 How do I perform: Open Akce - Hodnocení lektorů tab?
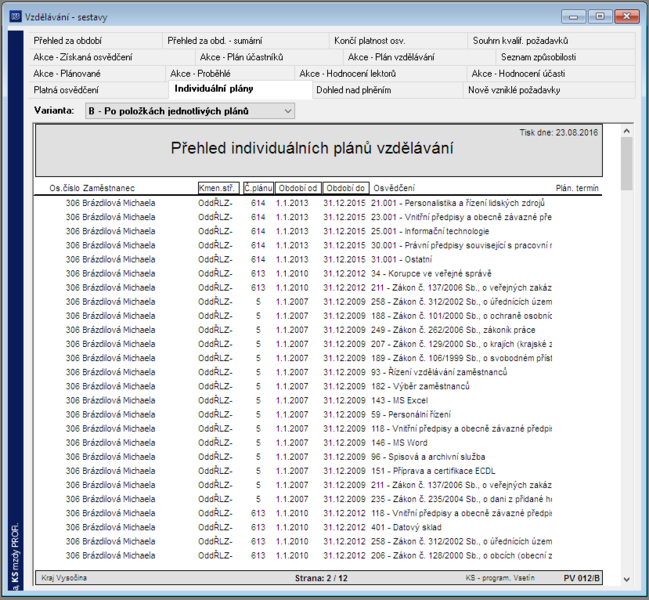380,74
